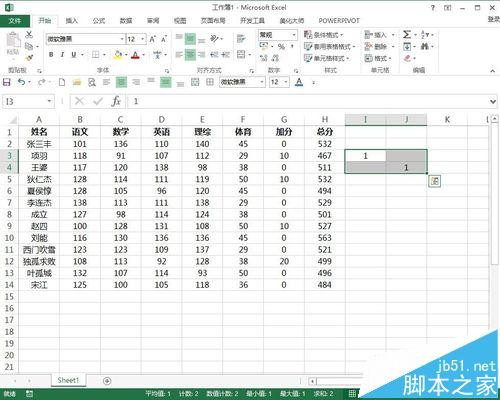Screen dimensions: 500x400
Task: Toggle Middle Align in ribbon
Action: click(x=190, y=39)
